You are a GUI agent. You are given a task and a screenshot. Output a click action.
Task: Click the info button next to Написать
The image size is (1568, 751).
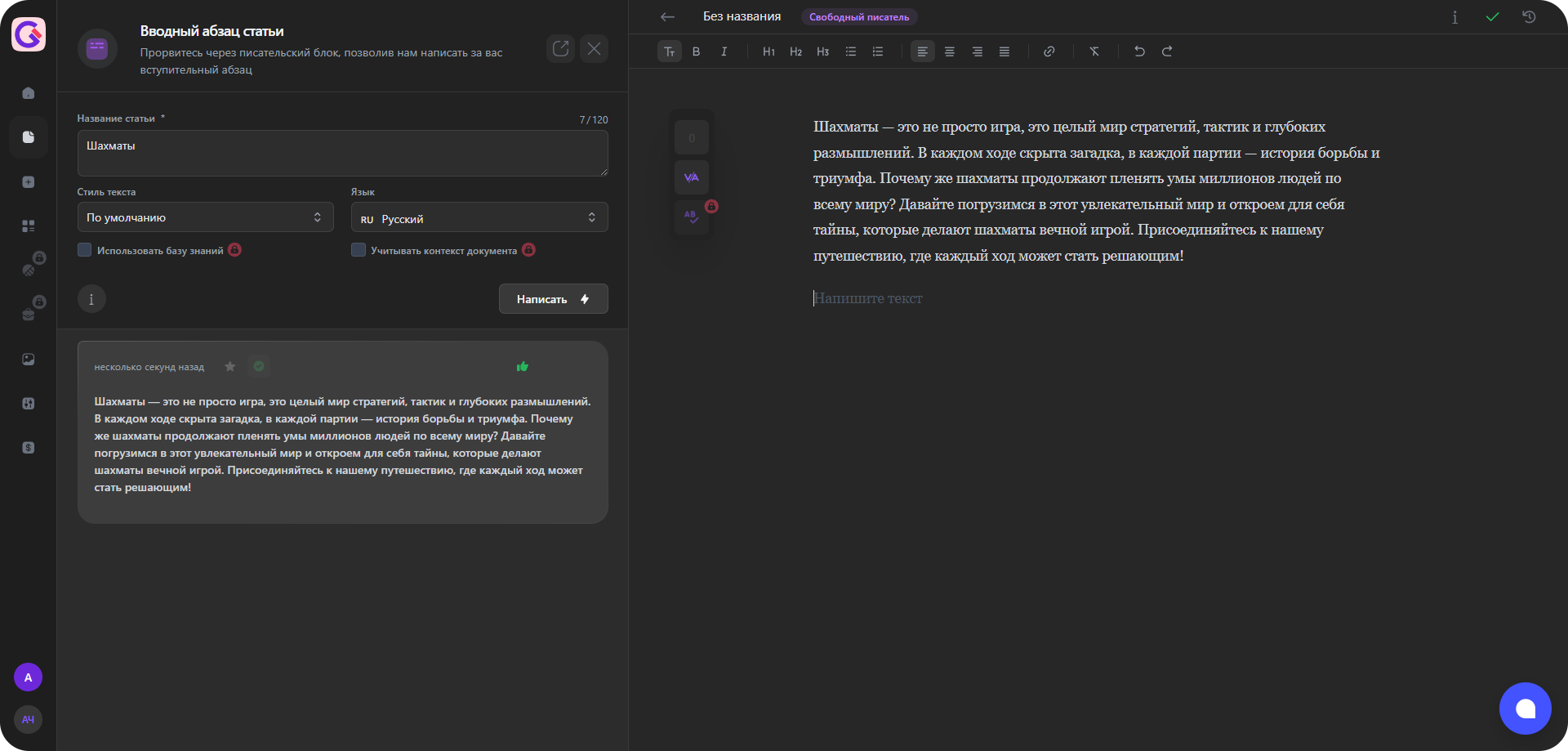(x=91, y=299)
